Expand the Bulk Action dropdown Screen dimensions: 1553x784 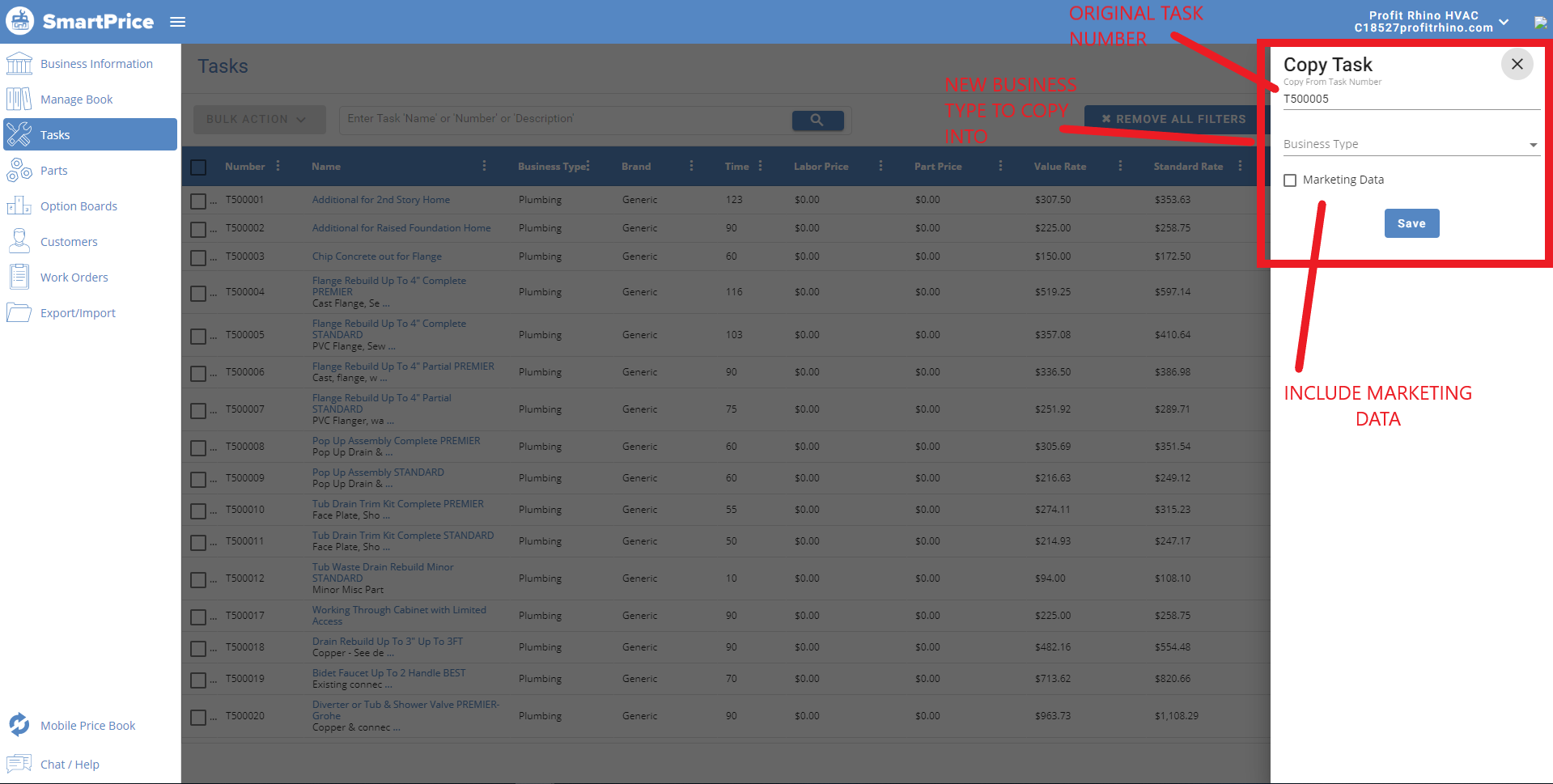258,119
